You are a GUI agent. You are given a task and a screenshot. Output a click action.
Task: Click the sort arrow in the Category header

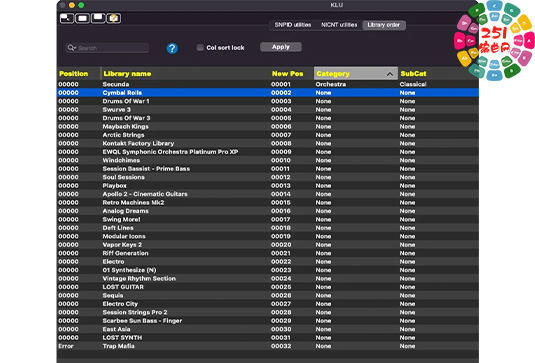point(390,74)
